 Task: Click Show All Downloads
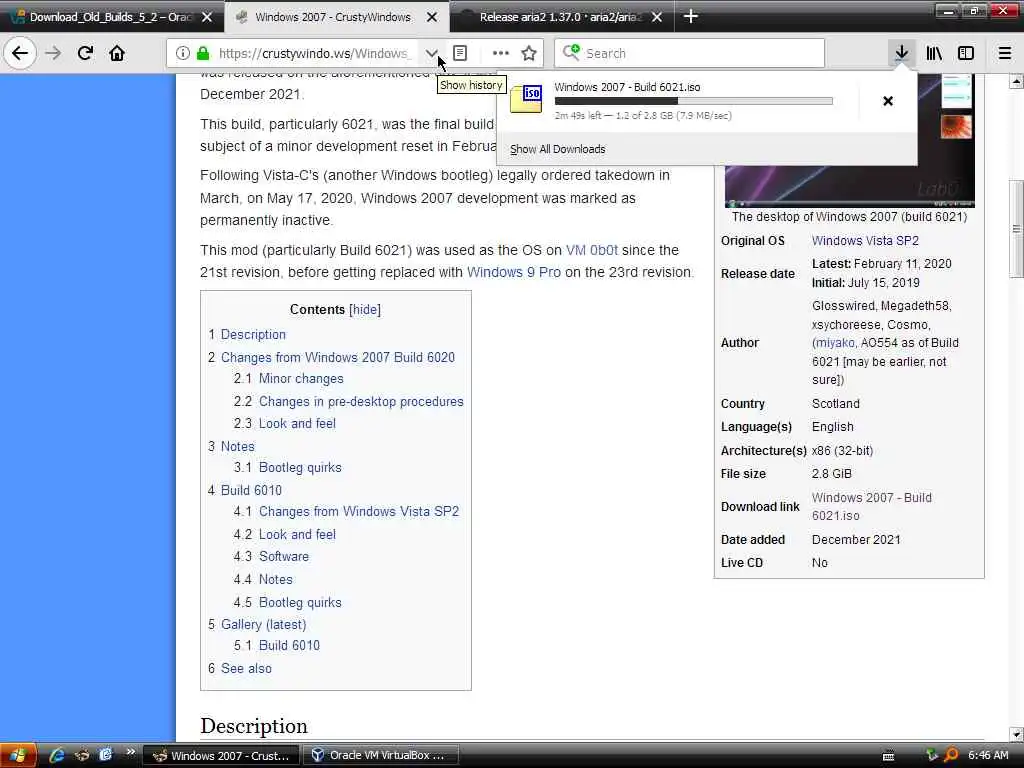pos(557,149)
